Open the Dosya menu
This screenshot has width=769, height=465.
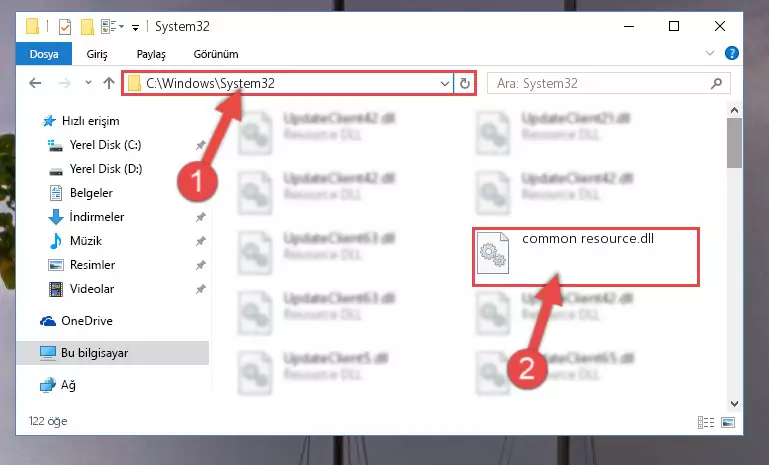tap(44, 54)
